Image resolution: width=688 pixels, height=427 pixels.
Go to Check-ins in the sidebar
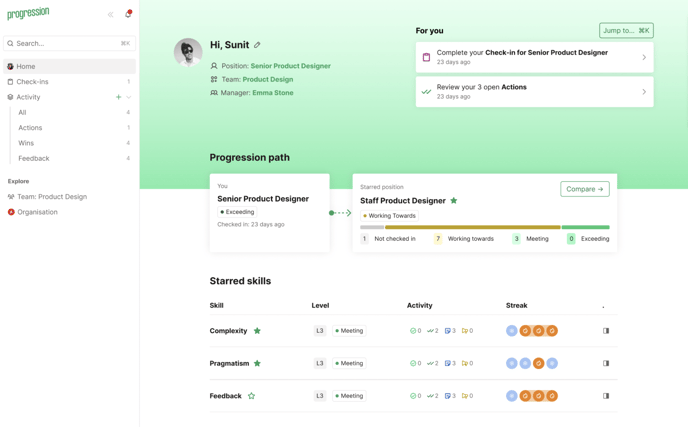coord(32,82)
